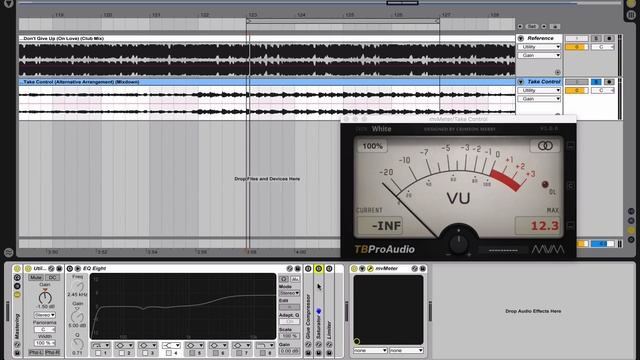Screen dimensions: 640x360
Task: Click the mvMeter wrench configure icon
Action: tap(370, 269)
